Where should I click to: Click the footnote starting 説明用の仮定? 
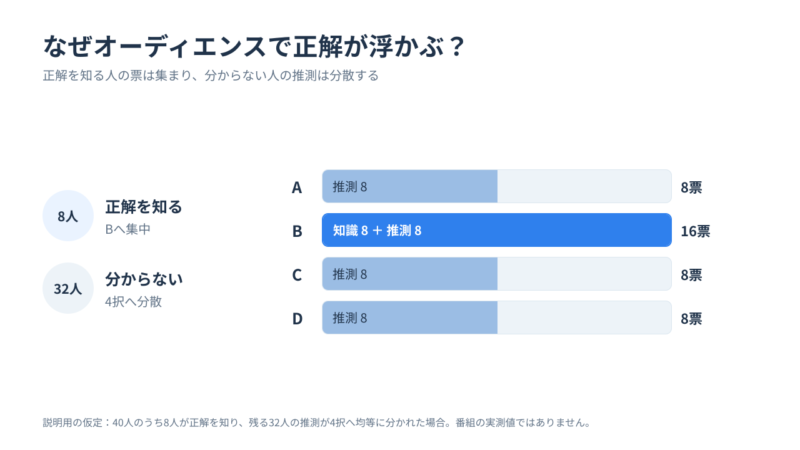click(316, 422)
